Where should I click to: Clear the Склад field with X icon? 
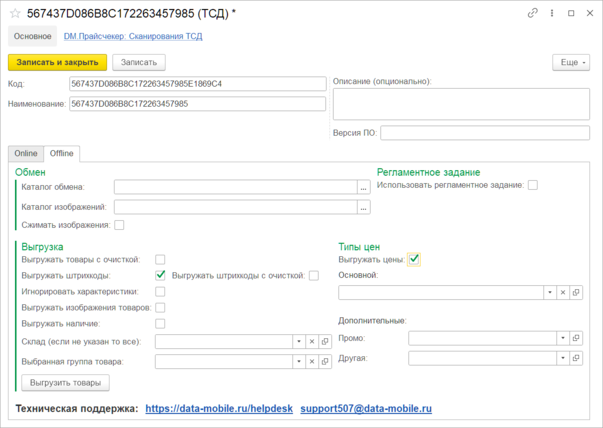[312, 341]
